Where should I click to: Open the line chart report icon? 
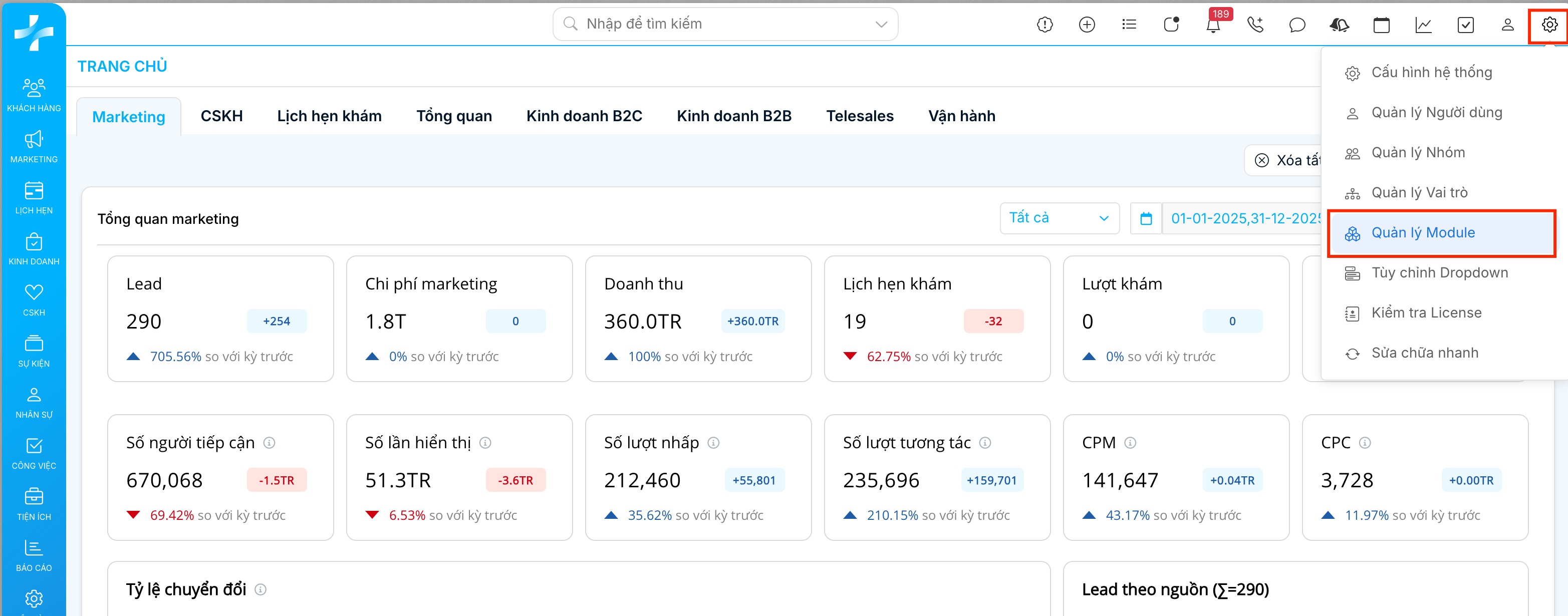tap(1423, 25)
